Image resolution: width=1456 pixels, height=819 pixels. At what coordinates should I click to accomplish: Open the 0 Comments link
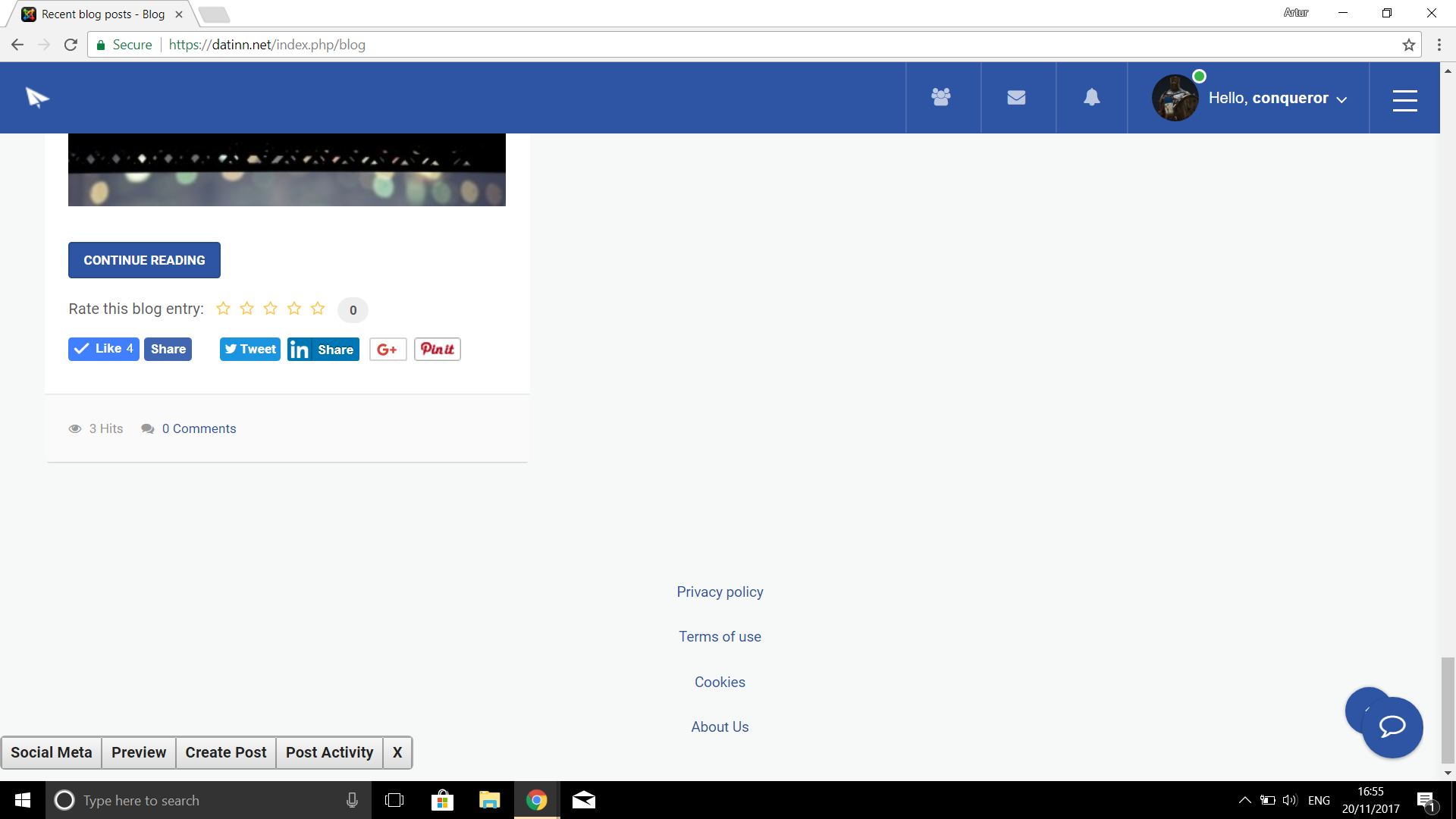(199, 428)
